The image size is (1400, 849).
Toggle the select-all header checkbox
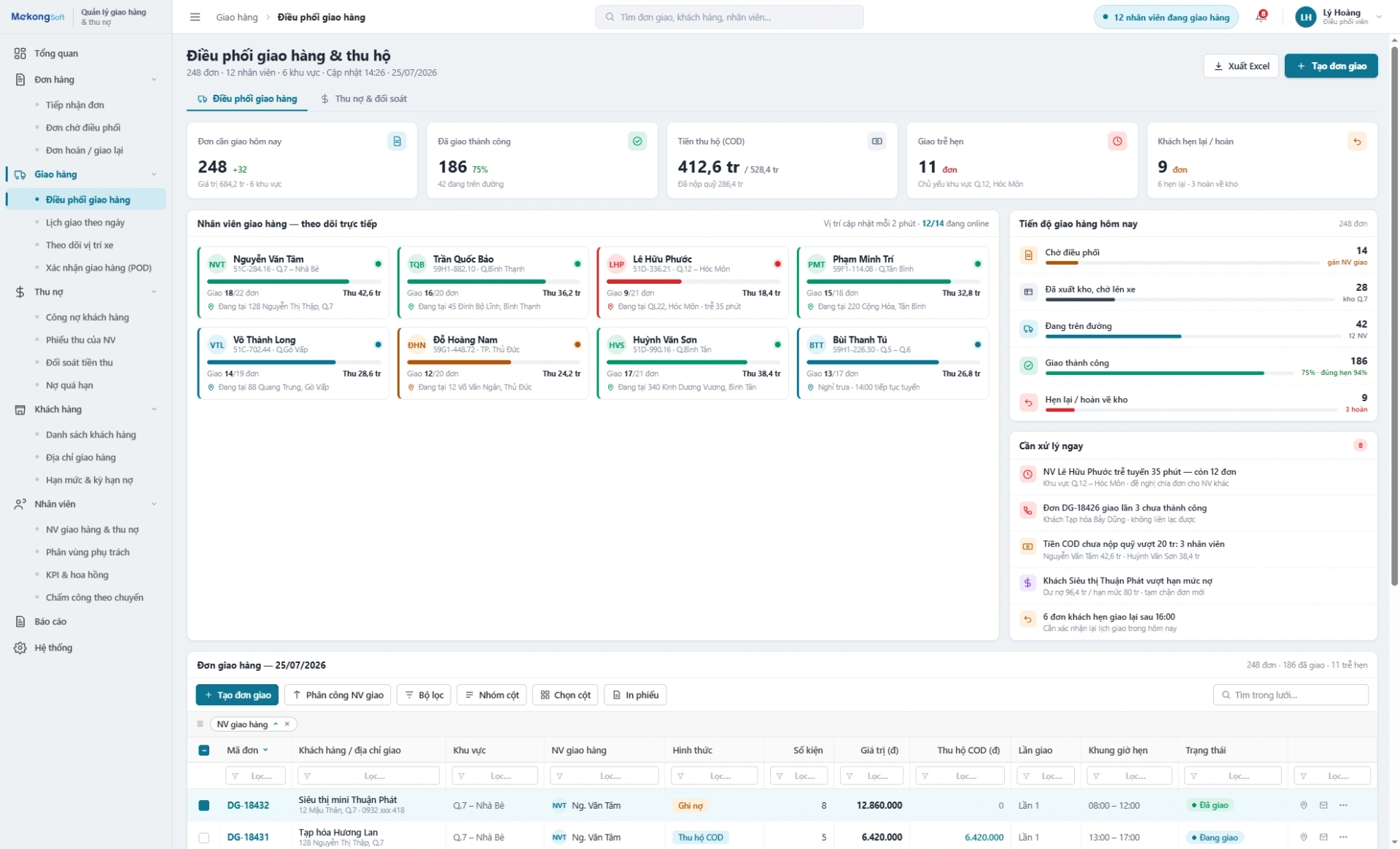click(204, 750)
